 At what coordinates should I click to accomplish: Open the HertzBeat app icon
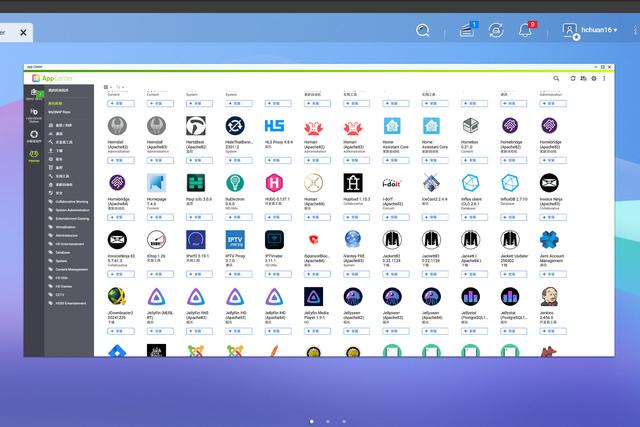point(196,126)
